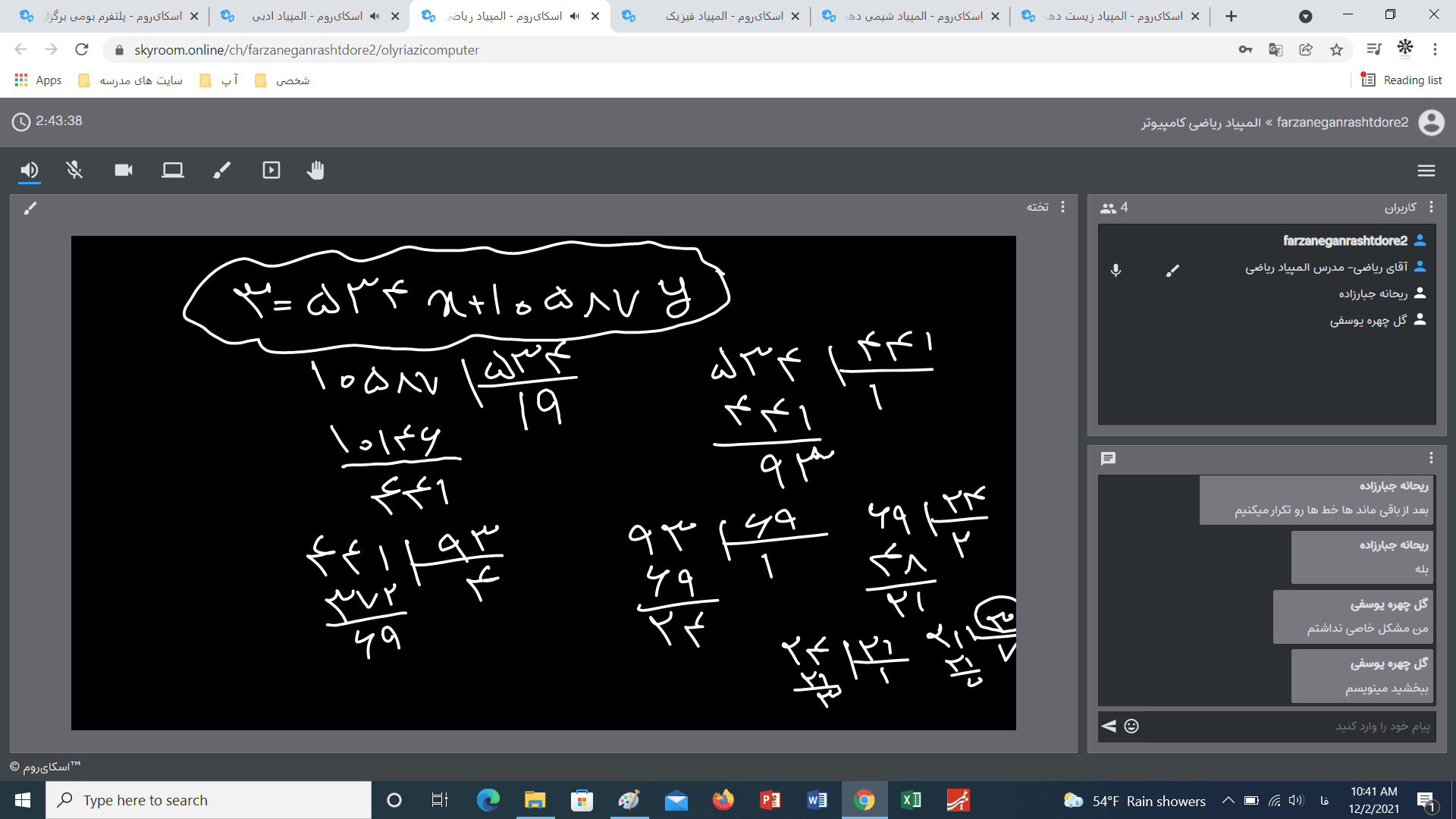Unmute the microphone in Skyroom toolbar
The width and height of the screenshot is (1456, 819).
tap(74, 170)
